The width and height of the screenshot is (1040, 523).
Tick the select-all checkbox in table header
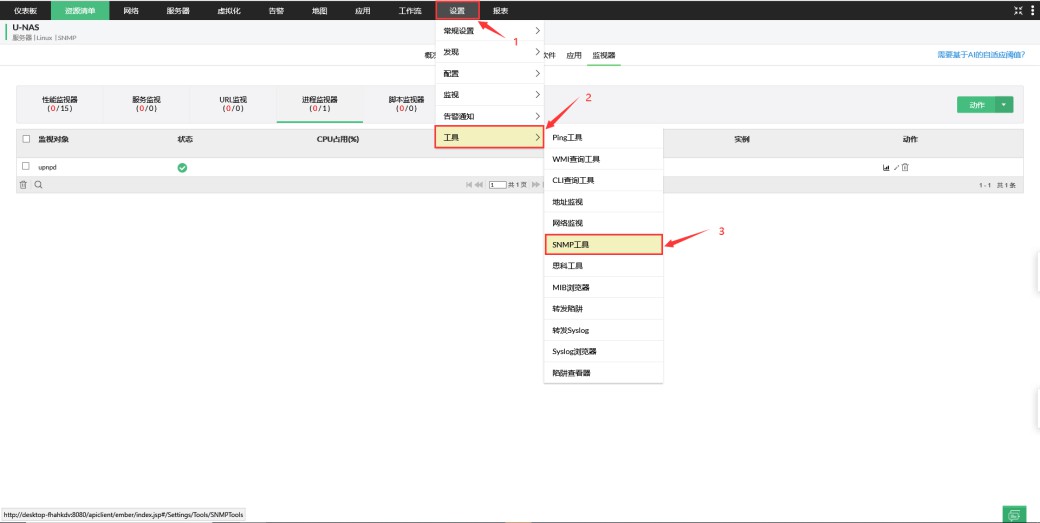coord(26,139)
